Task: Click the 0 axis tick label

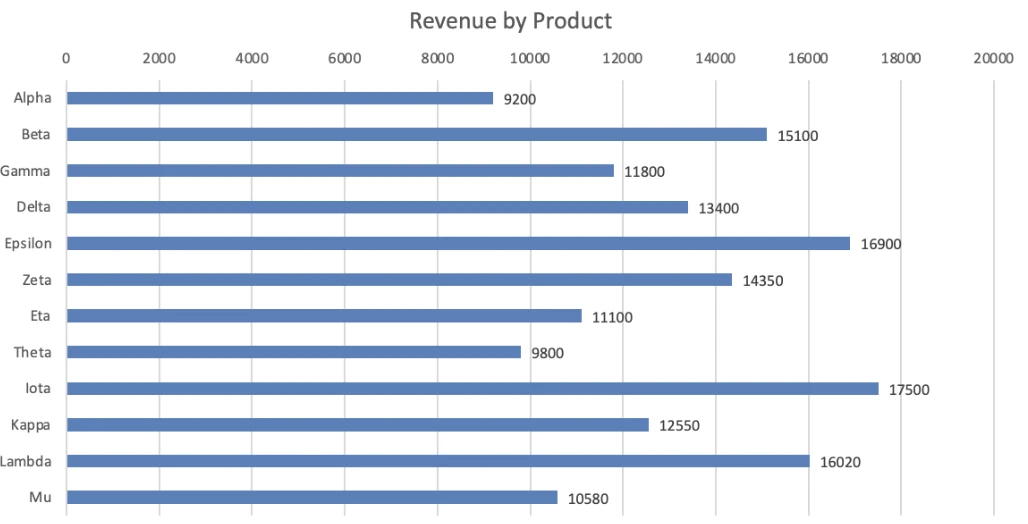Action: pos(66,58)
